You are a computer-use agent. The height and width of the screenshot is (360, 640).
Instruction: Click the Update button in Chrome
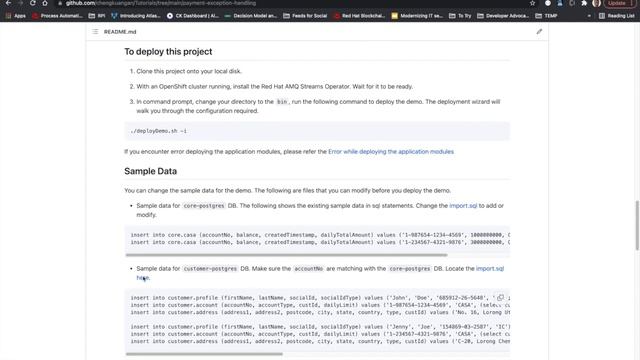619,3
